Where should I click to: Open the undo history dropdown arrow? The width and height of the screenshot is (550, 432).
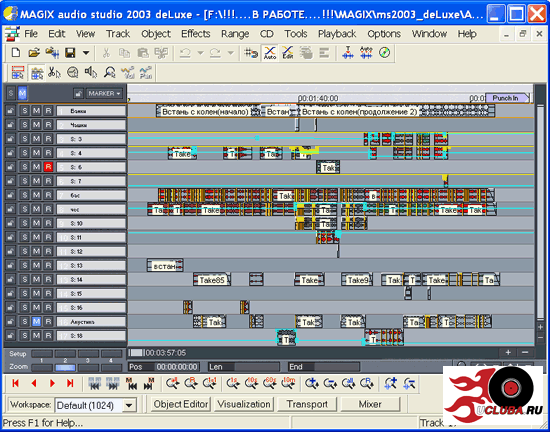pos(200,53)
